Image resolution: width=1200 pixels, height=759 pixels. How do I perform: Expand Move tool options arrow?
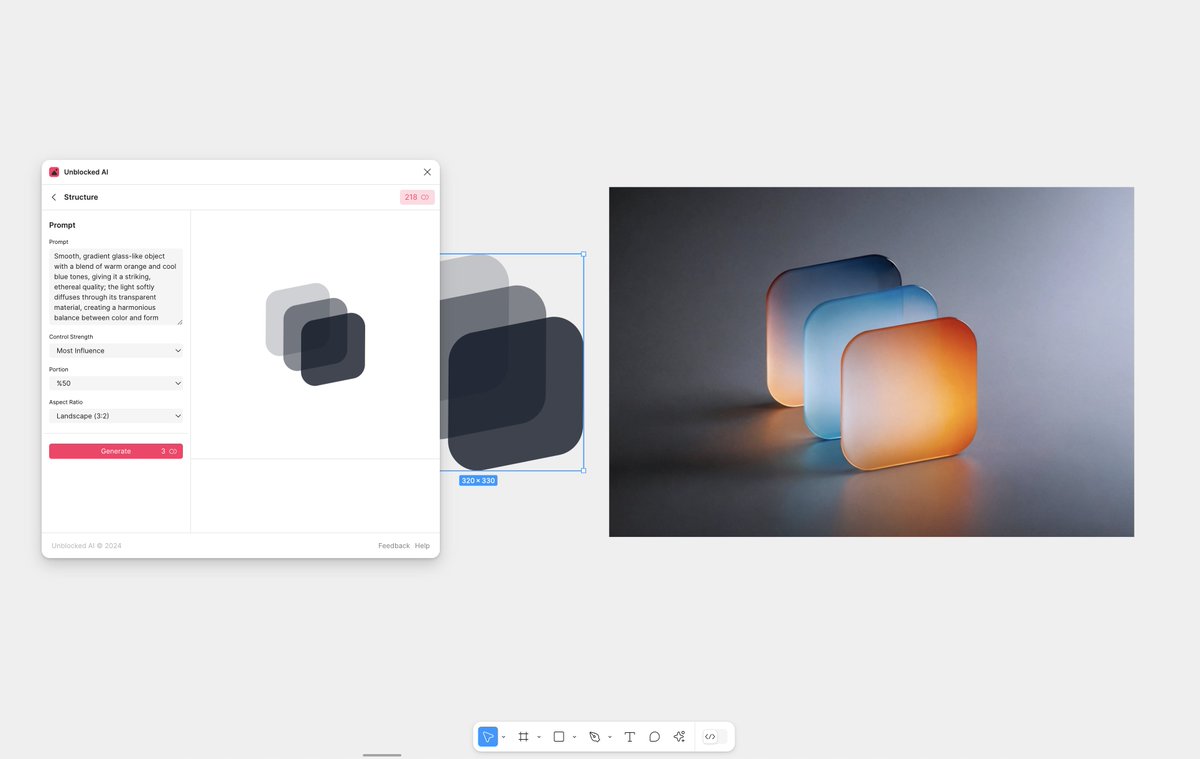(503, 738)
